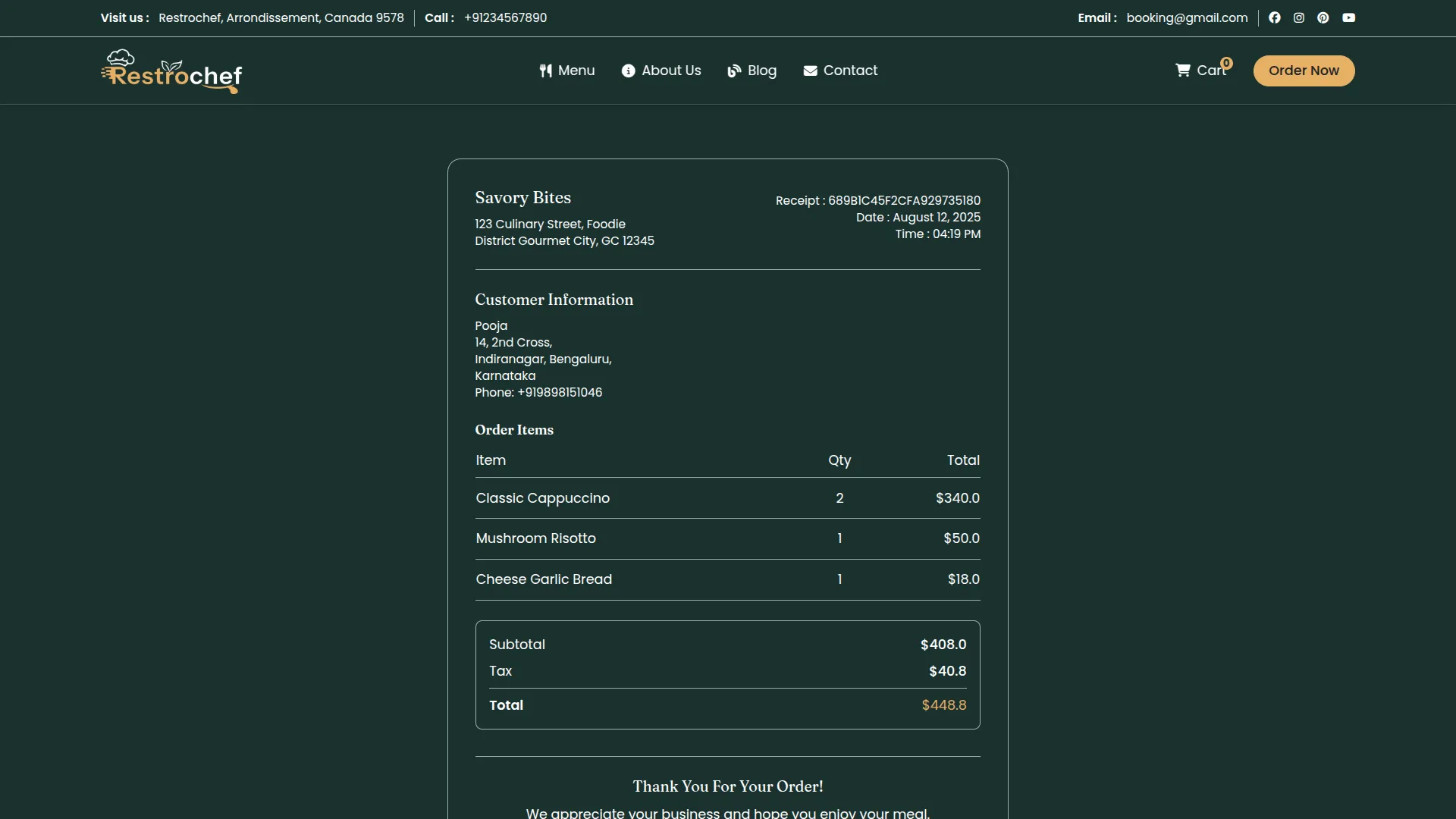Screen dimensions: 1456x819
Task: Open the Instagram social icon
Action: [1299, 17]
